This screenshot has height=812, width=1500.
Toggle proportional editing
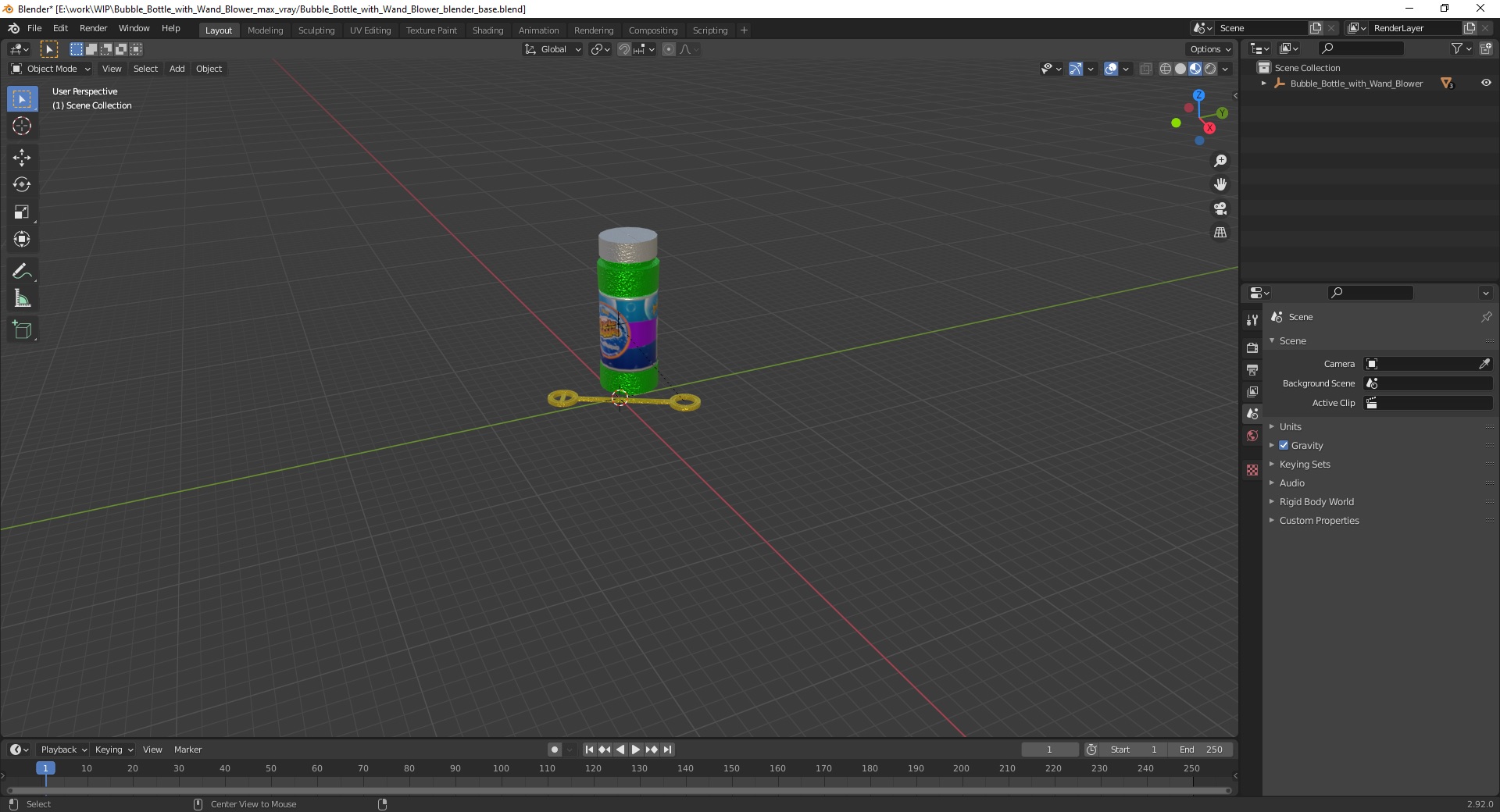point(669,49)
